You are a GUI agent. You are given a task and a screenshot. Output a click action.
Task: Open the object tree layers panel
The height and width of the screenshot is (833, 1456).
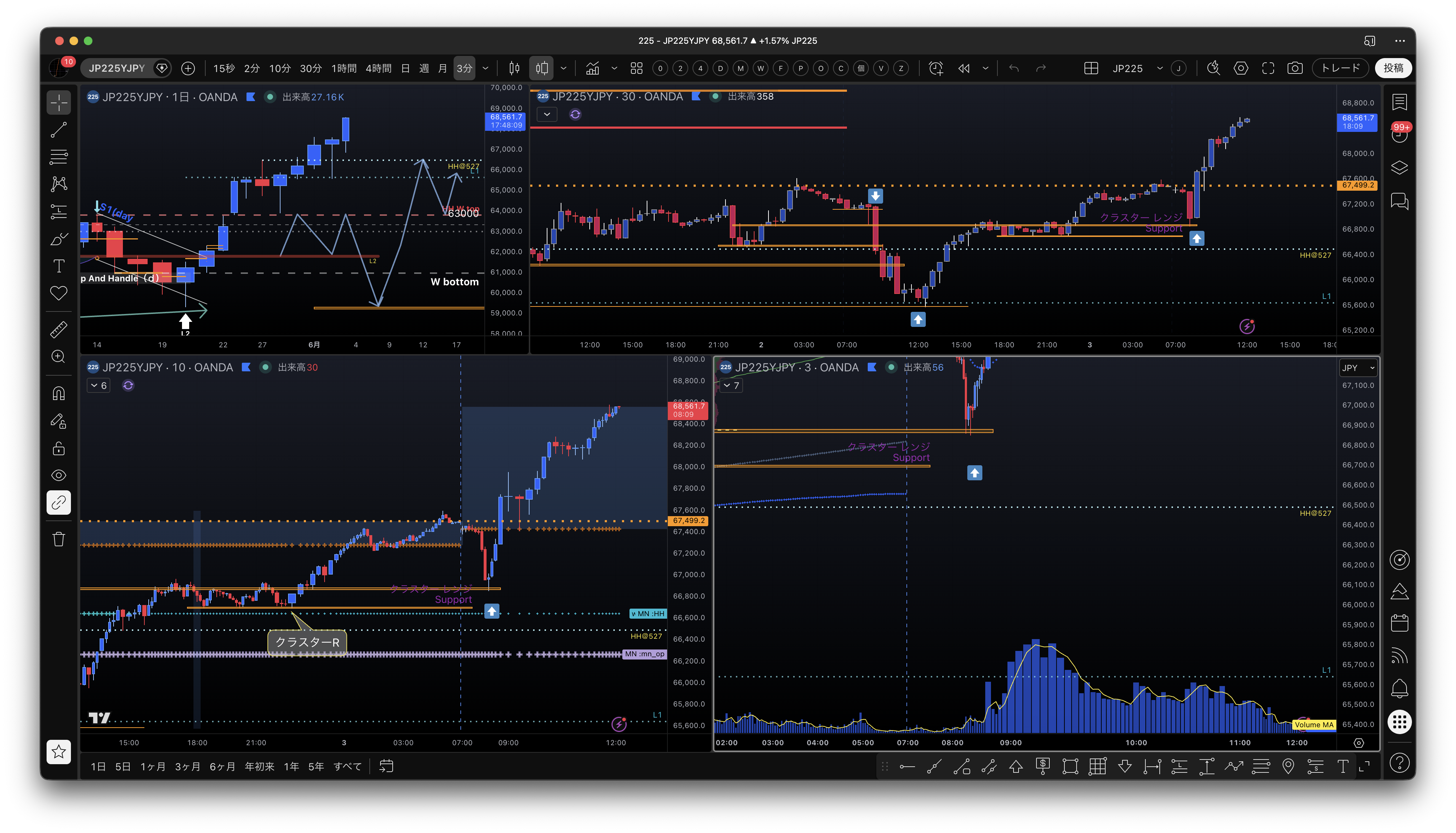1399,167
